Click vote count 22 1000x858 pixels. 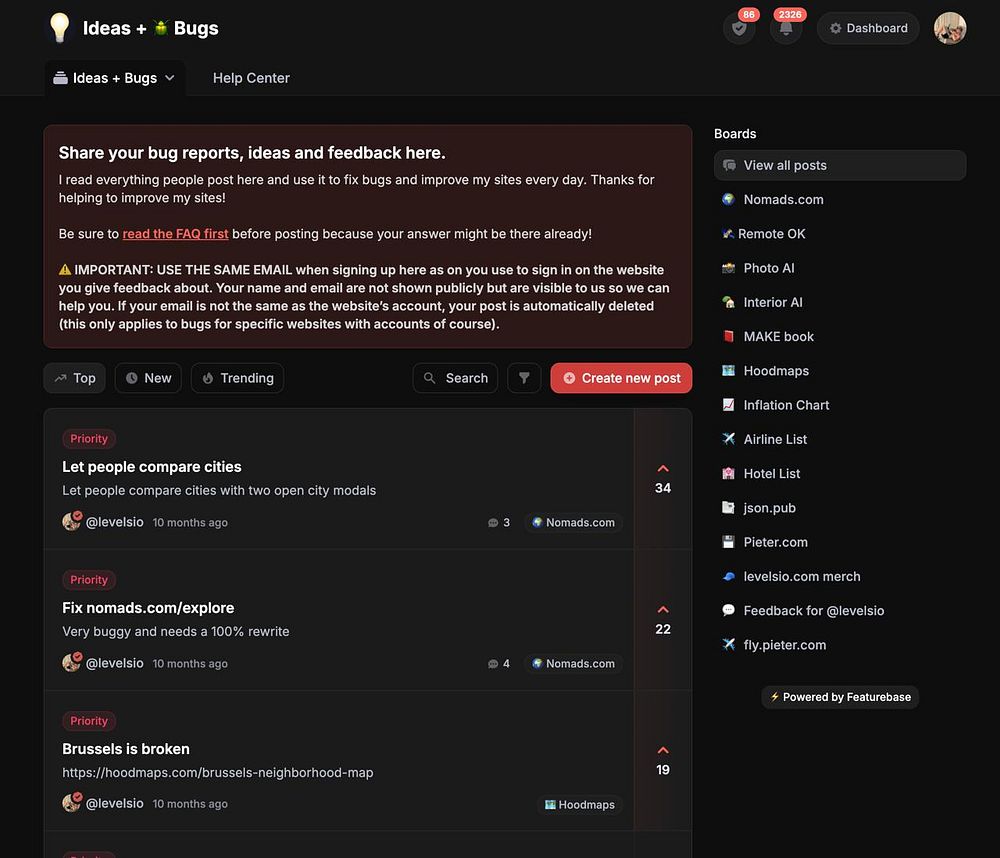click(x=663, y=629)
